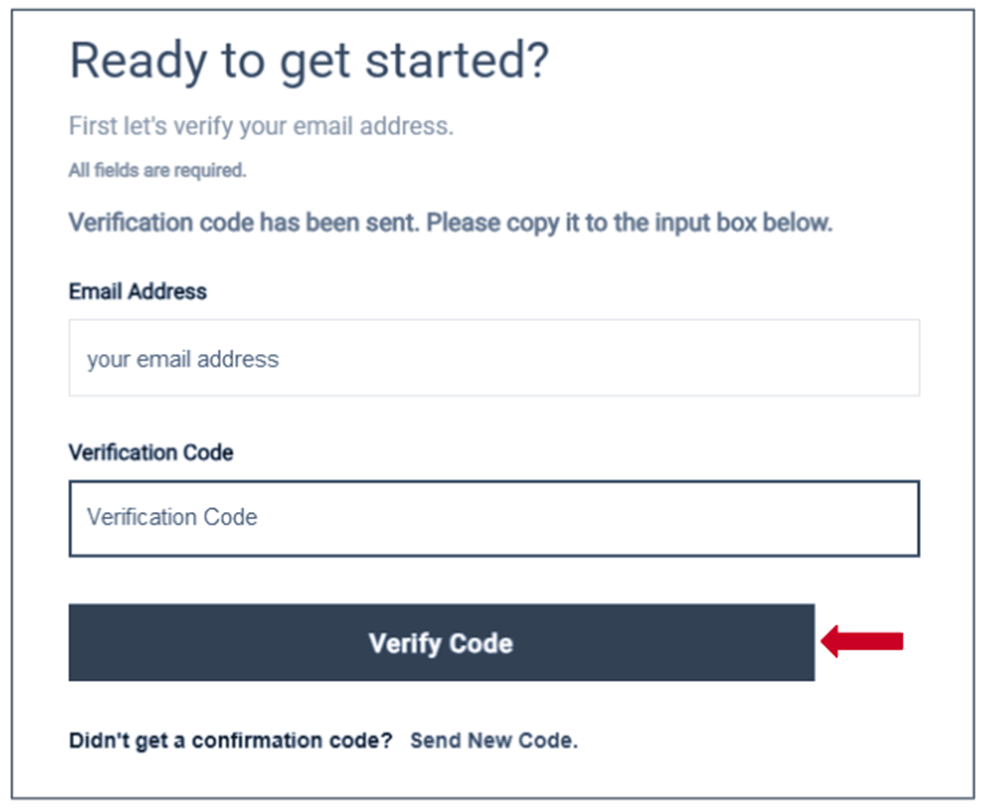This screenshot has height=811, width=986.
Task: Request a new confirmation code
Action: (493, 741)
